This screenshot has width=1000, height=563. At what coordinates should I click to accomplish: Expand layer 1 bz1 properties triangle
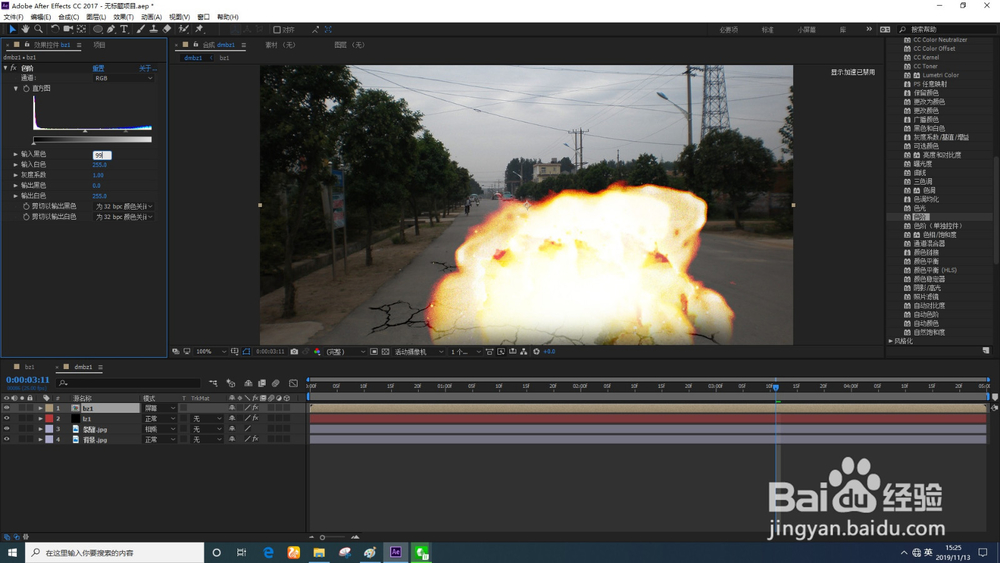coord(40,408)
